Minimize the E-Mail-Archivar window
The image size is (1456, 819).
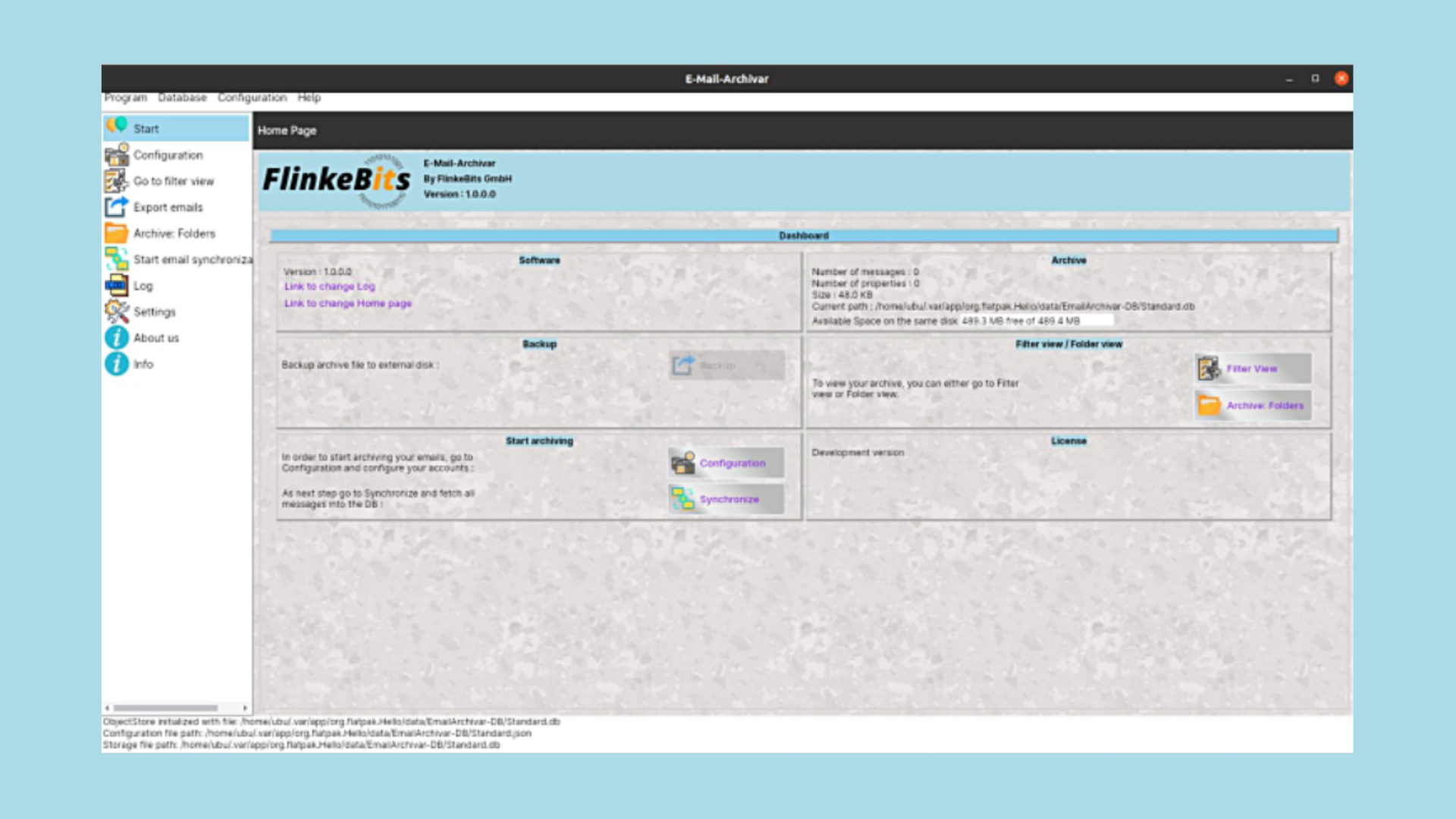[x=1289, y=79]
